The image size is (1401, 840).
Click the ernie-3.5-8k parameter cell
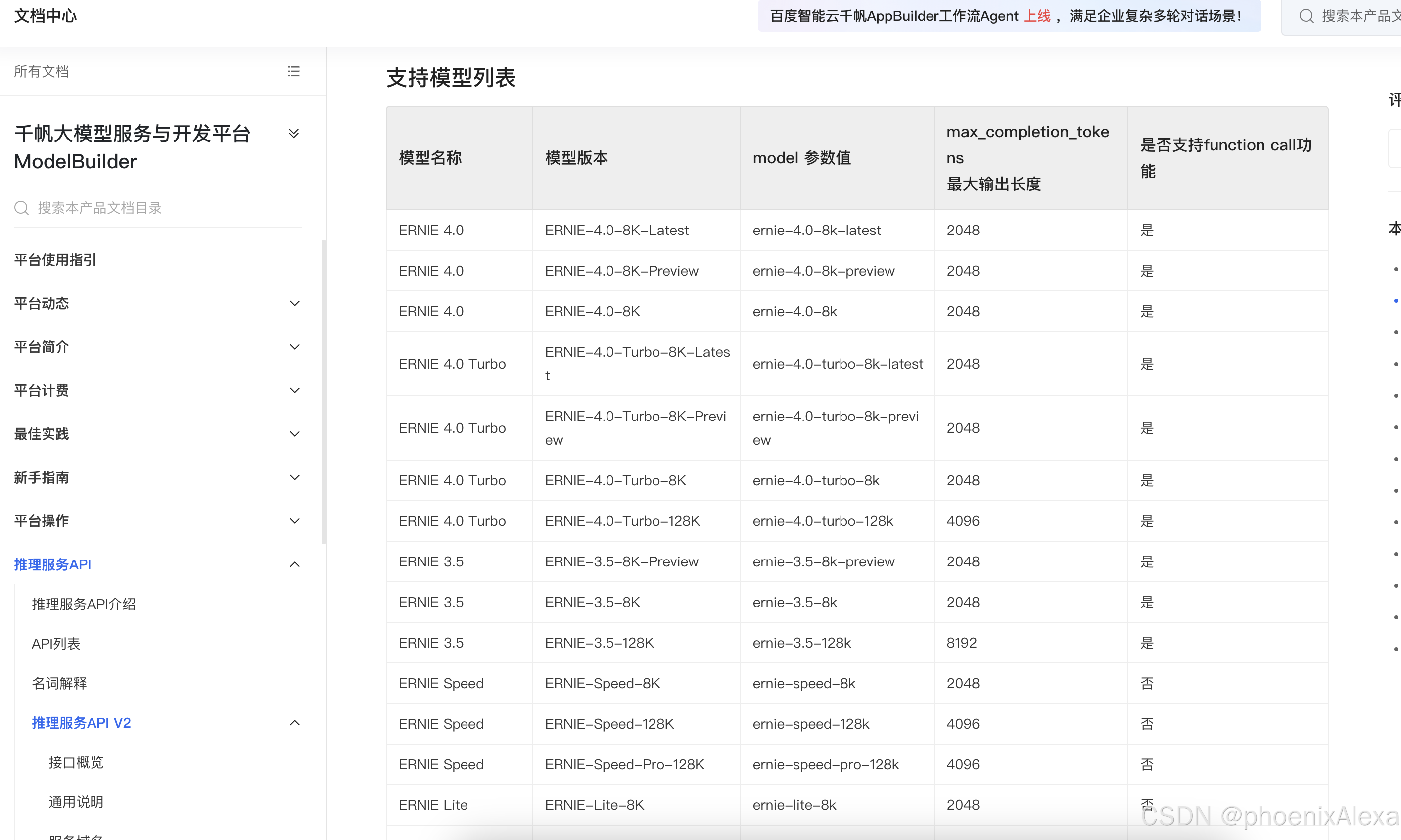(x=837, y=602)
